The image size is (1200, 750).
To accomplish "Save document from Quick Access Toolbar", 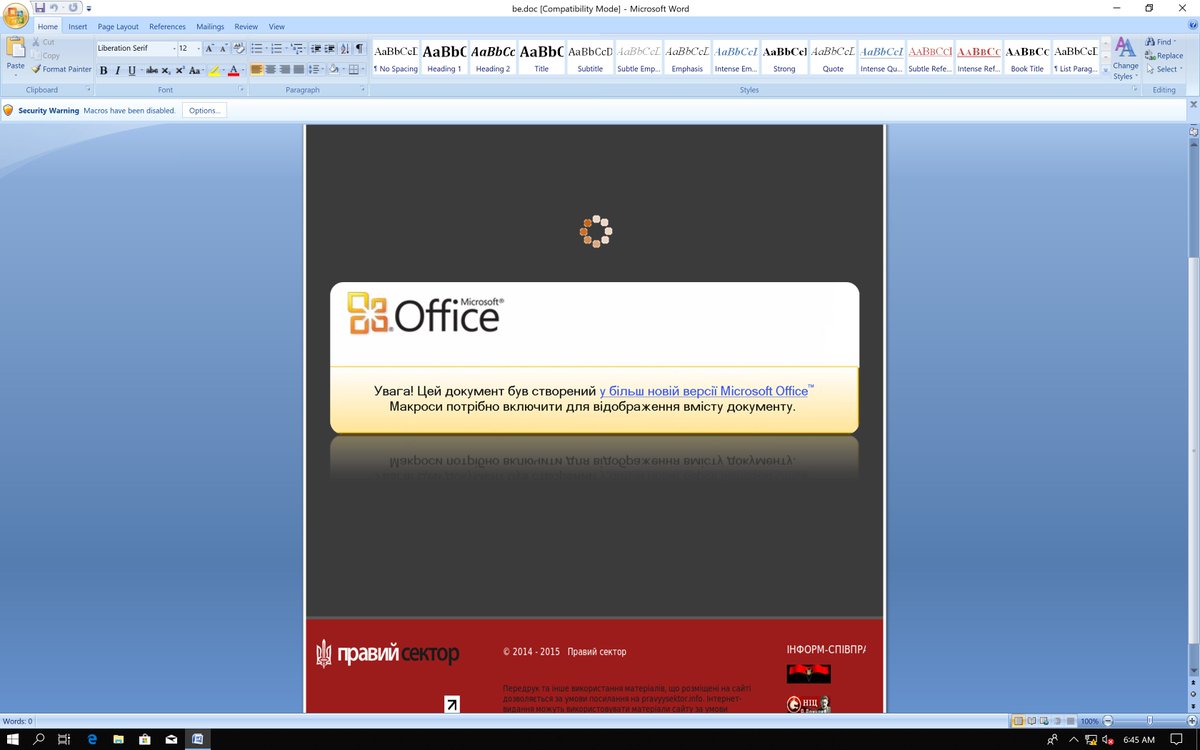I will [x=40, y=7].
